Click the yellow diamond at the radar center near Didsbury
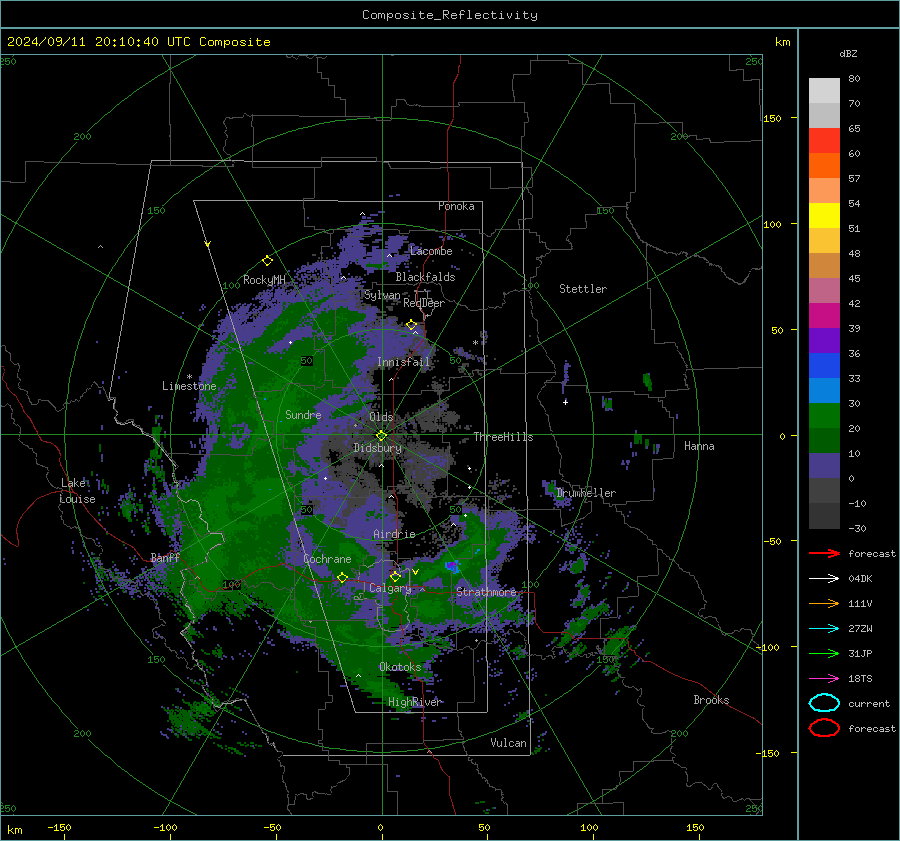The height and width of the screenshot is (841, 900). tap(382, 436)
